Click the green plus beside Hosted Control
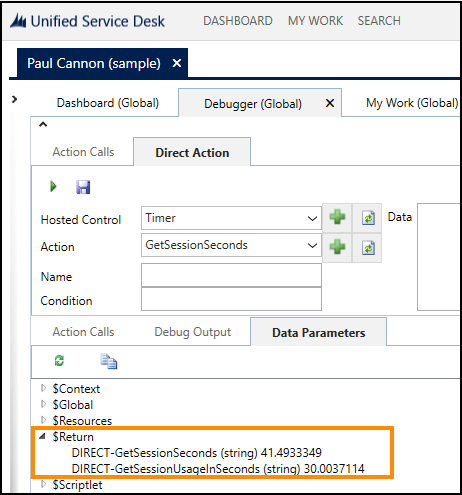The image size is (462, 495). pyautogui.click(x=337, y=217)
